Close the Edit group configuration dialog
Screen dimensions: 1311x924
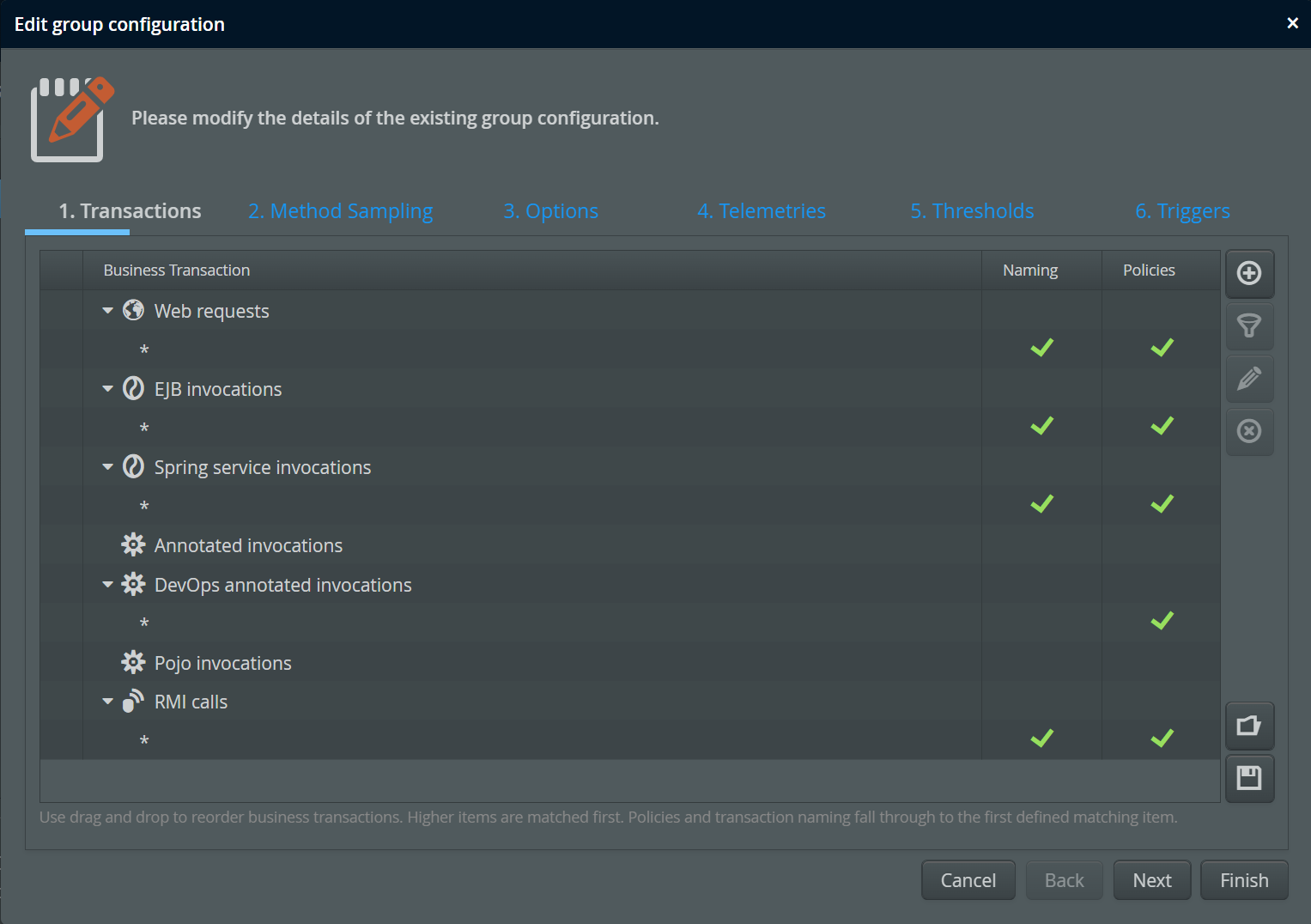pyautogui.click(x=1292, y=23)
